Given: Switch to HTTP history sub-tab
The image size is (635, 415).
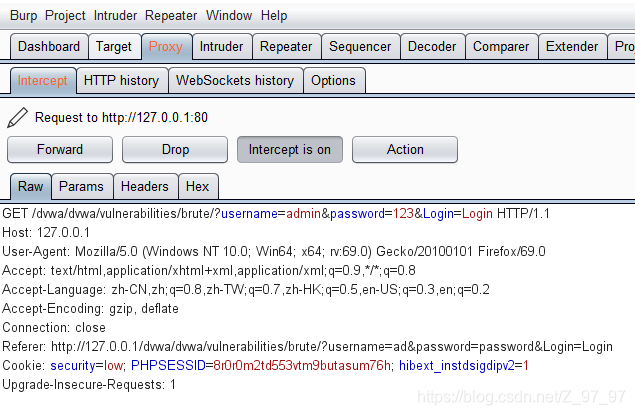Looking at the screenshot, I should (x=121, y=81).
